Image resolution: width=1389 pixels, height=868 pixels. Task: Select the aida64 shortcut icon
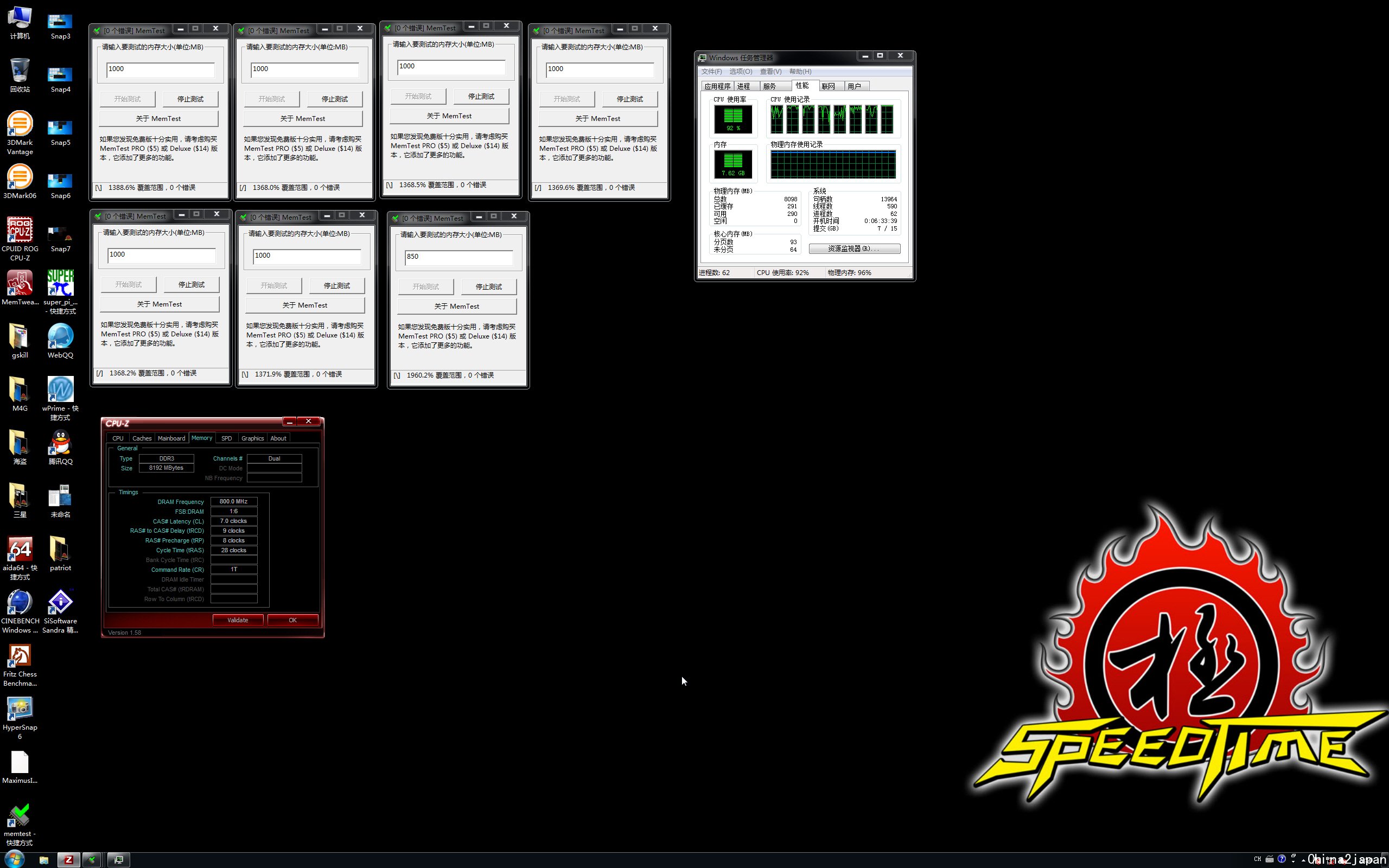pos(20,559)
